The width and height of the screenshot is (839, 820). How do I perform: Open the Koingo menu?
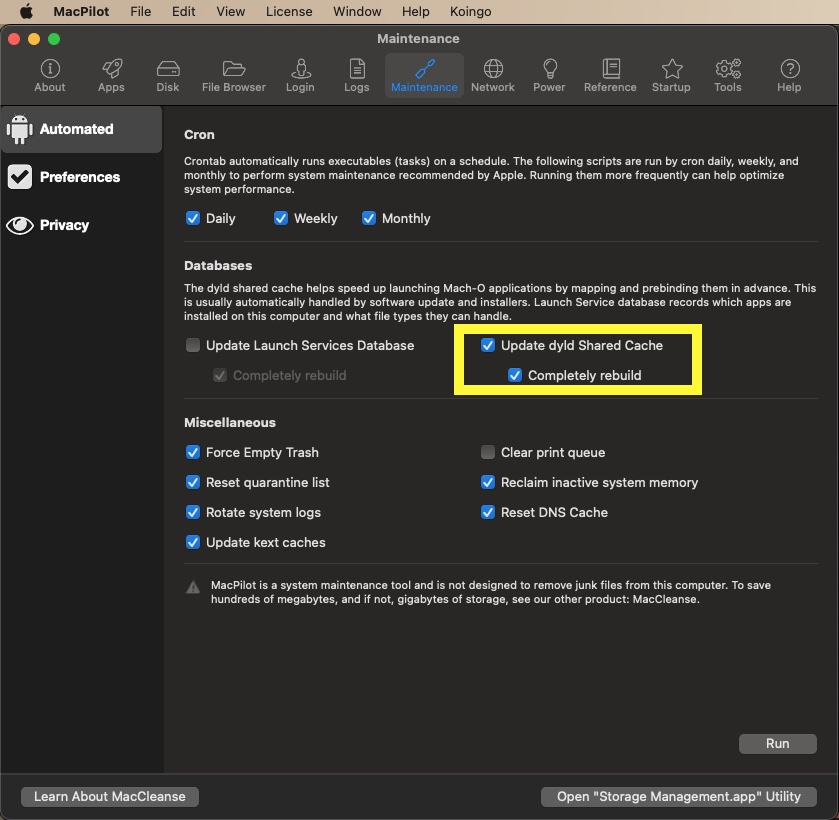pyautogui.click(x=470, y=11)
